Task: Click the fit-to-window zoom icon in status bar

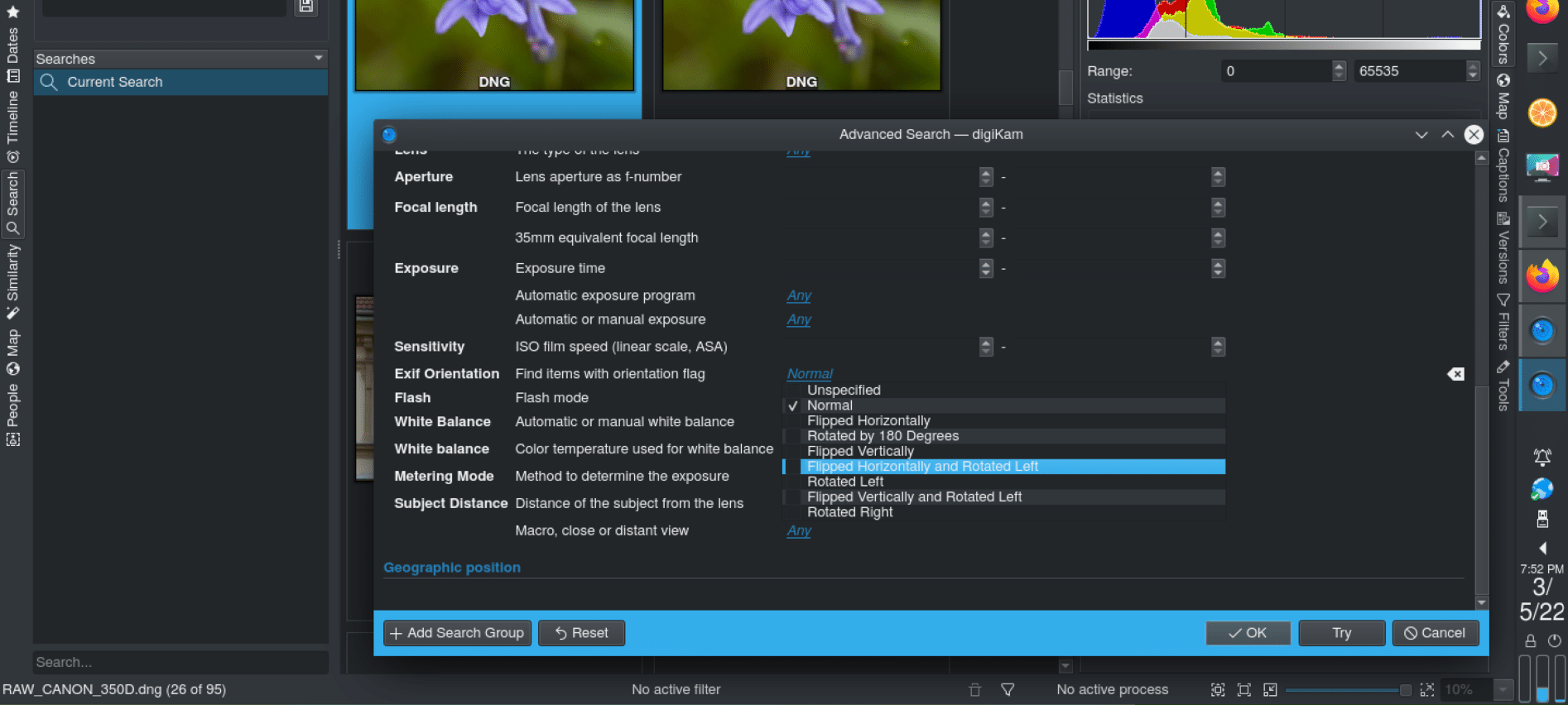Action: click(x=1218, y=689)
